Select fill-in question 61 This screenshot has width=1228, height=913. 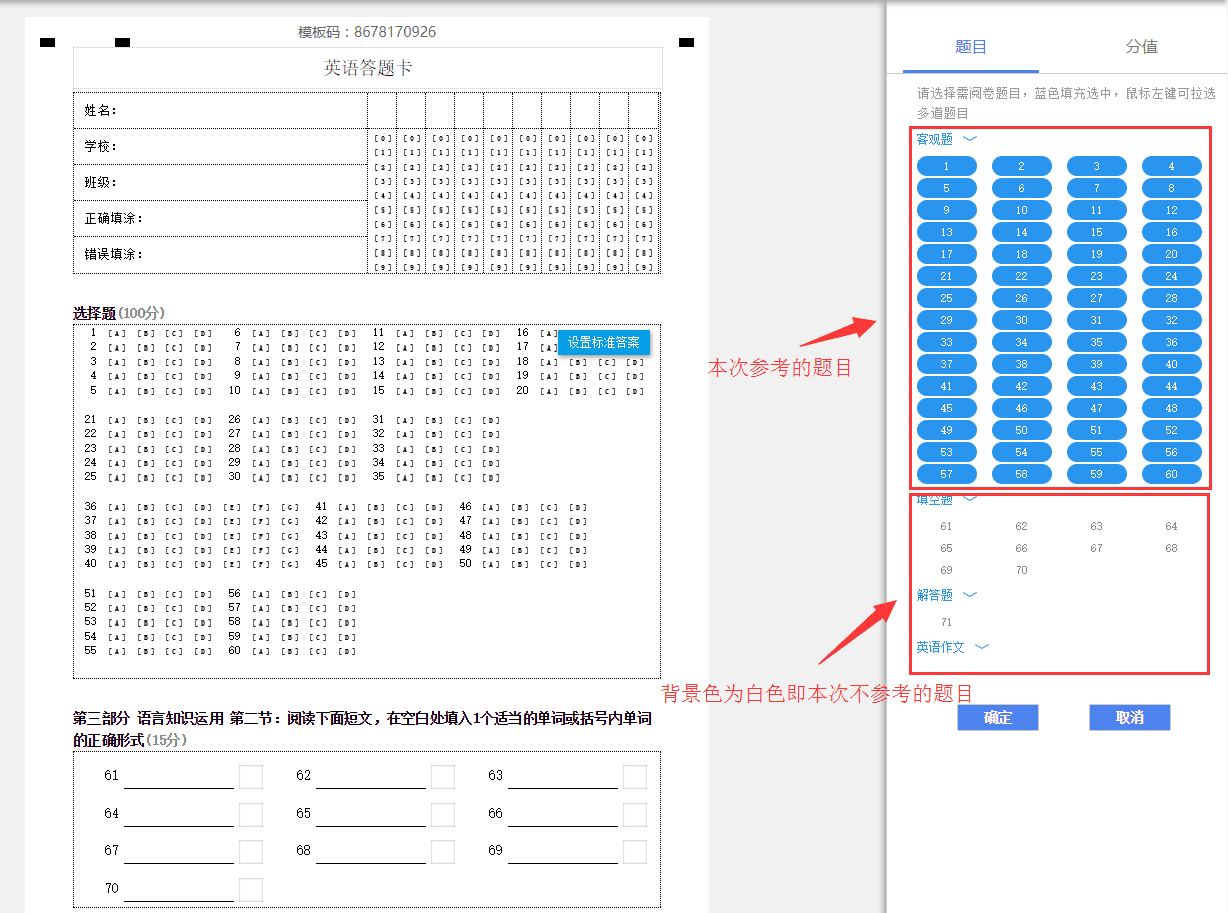[x=946, y=526]
